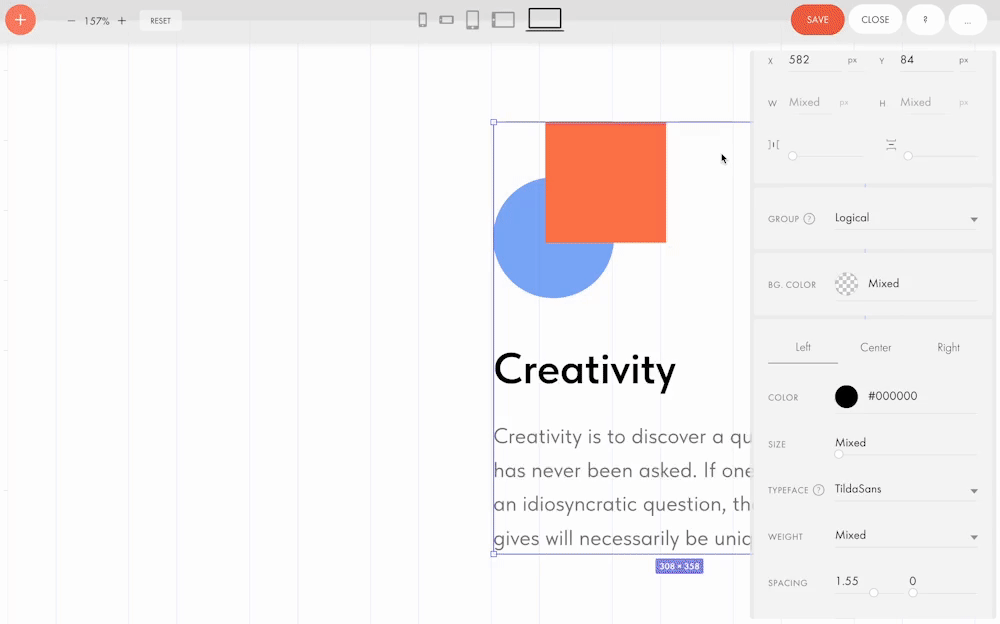Select the desktop screen device icon
This screenshot has height=624, width=1000.
(x=545, y=19)
